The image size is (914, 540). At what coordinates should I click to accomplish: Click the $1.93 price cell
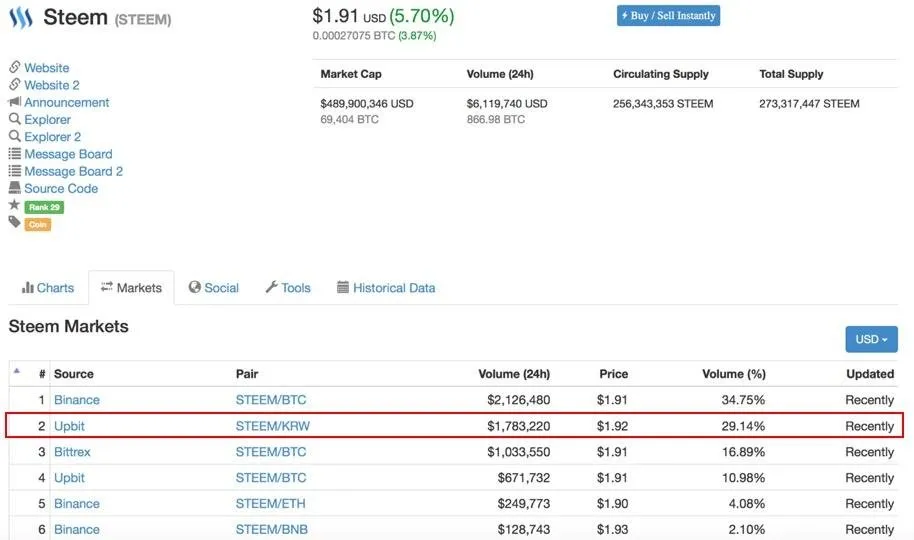pyautogui.click(x=613, y=530)
